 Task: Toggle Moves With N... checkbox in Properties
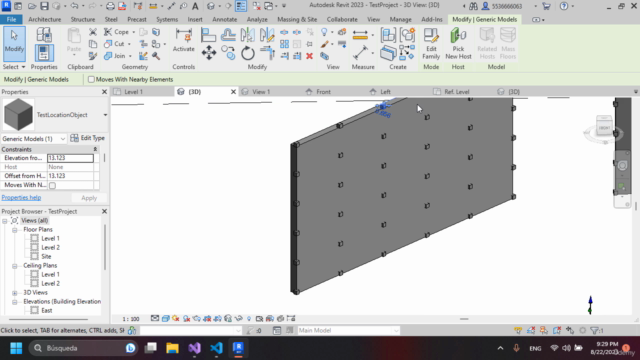(52, 185)
